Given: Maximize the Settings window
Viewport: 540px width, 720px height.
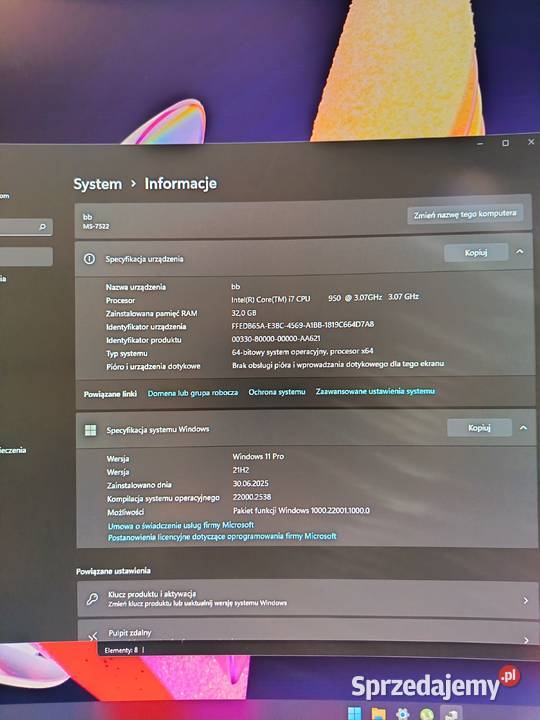Looking at the screenshot, I should point(505,143).
